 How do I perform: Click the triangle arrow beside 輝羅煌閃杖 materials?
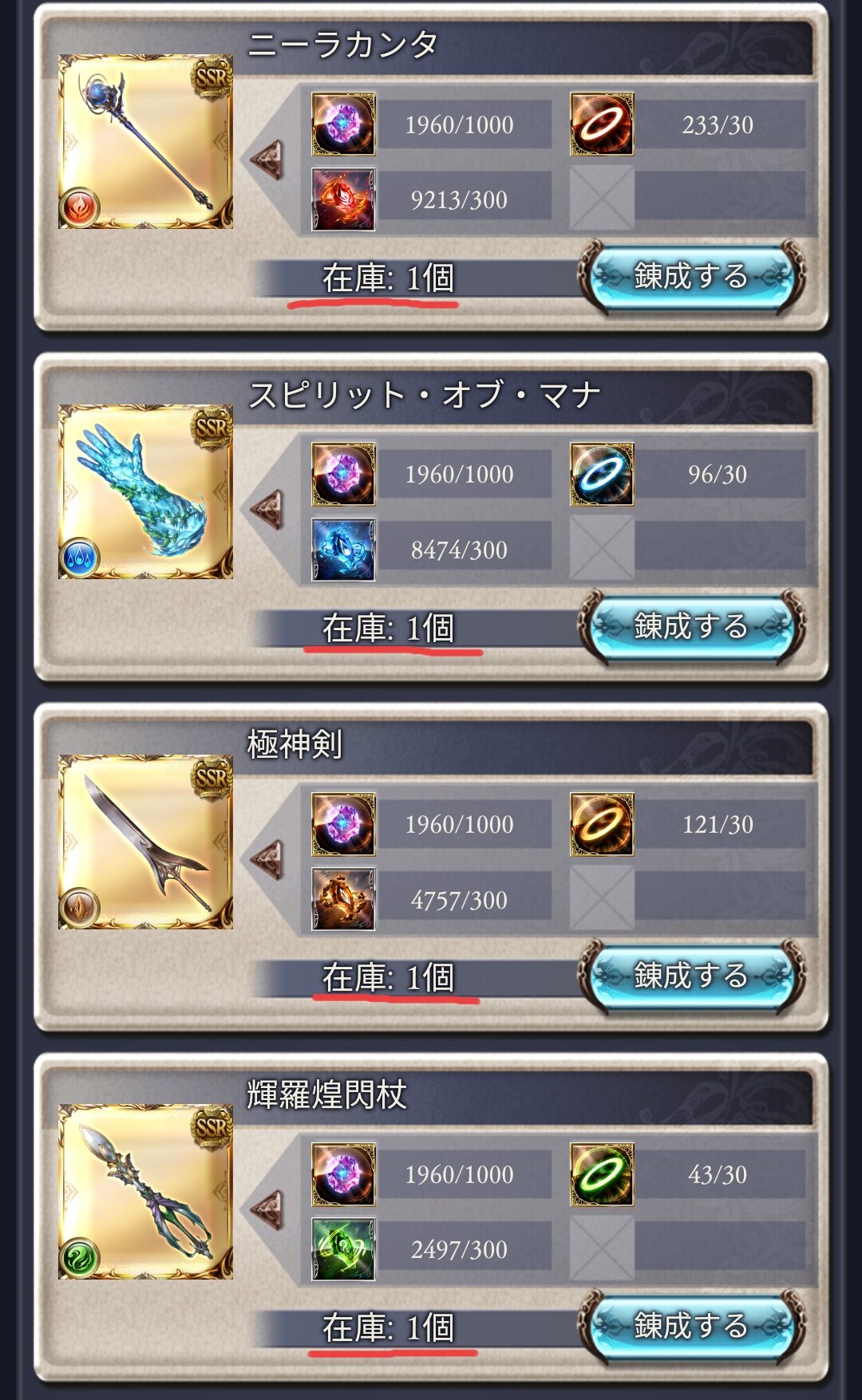267,1210
